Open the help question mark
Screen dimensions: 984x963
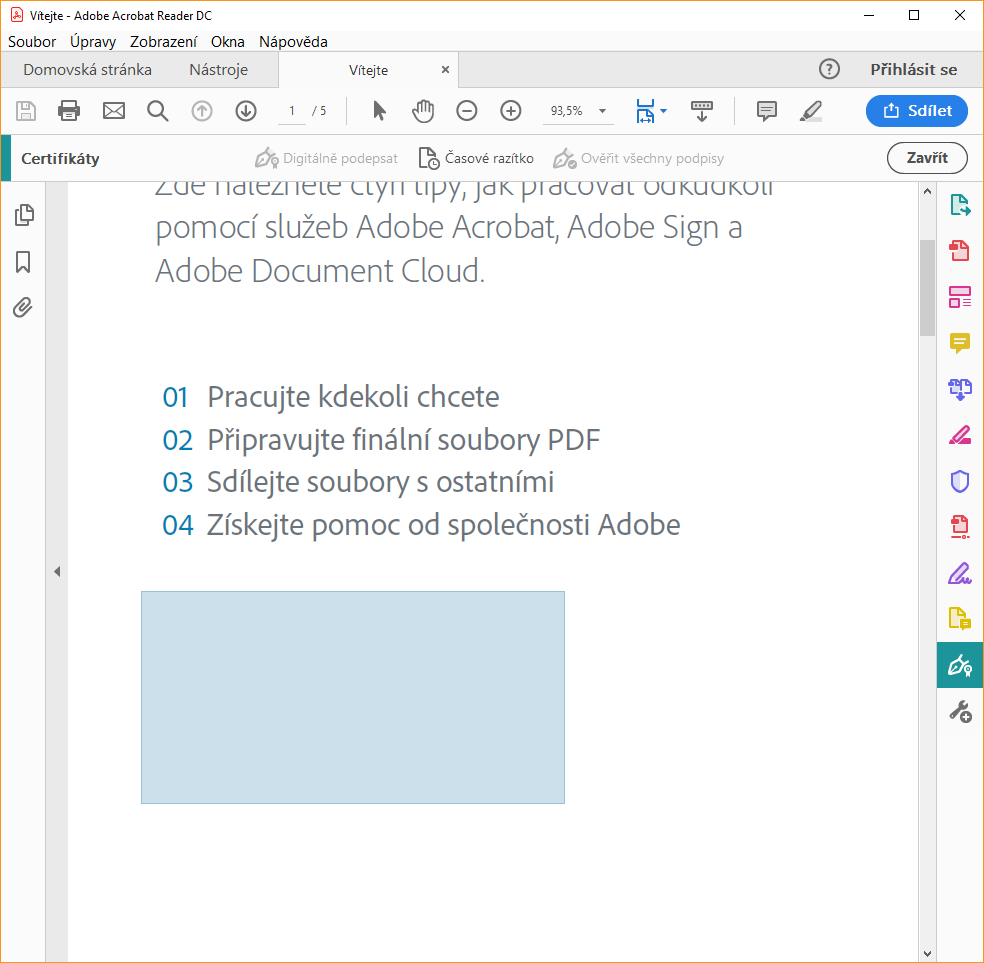pyautogui.click(x=829, y=69)
